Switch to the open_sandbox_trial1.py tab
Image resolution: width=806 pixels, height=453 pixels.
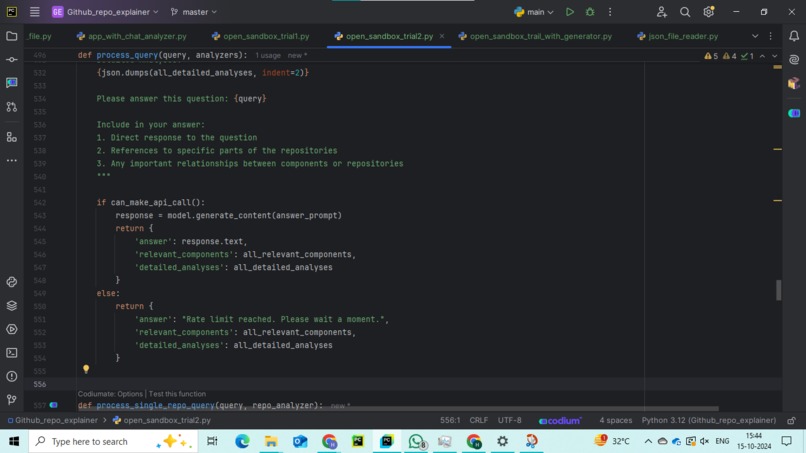(x=261, y=37)
